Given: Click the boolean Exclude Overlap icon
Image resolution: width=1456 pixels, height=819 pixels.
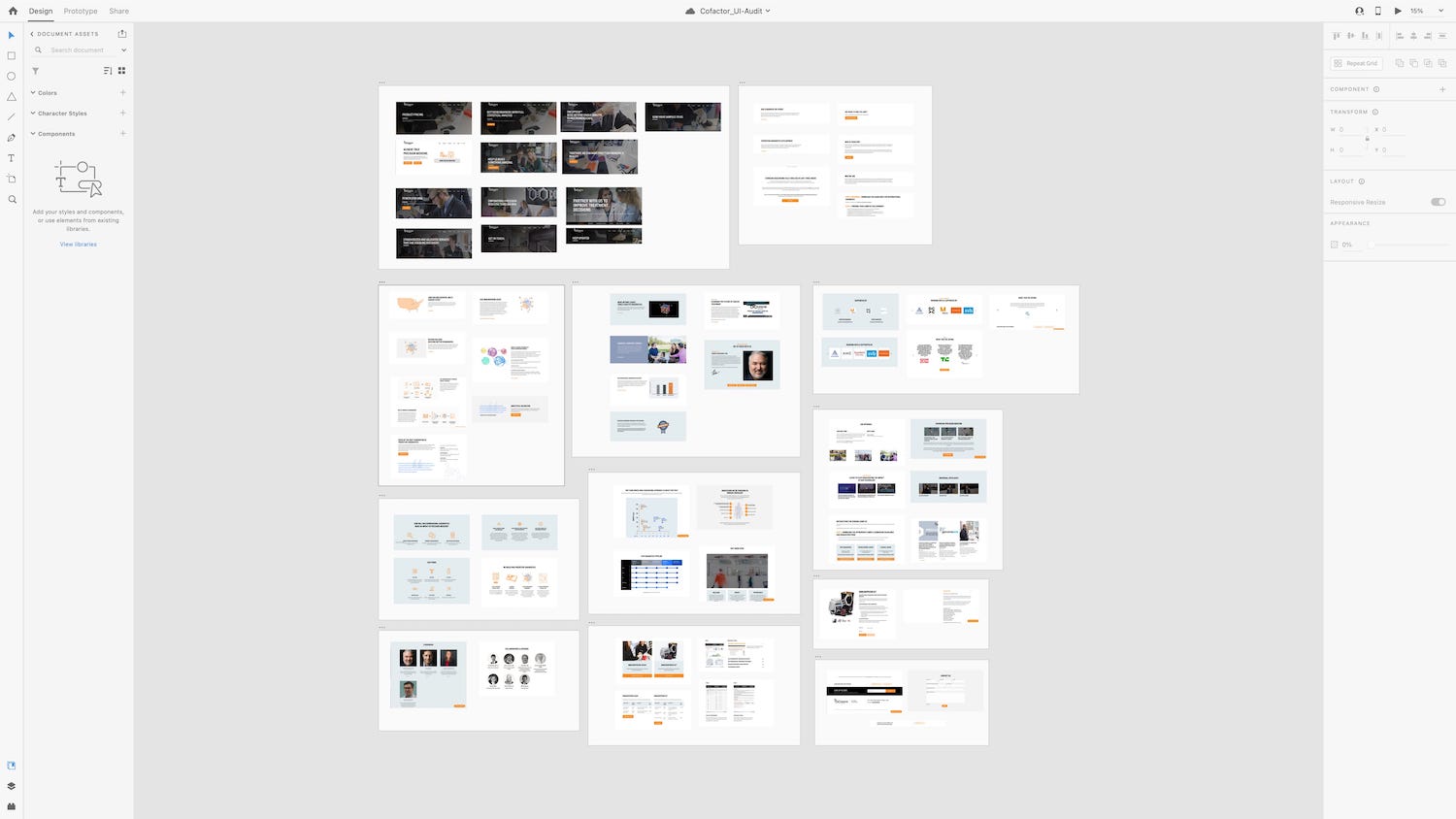Looking at the screenshot, I should coord(1442,63).
